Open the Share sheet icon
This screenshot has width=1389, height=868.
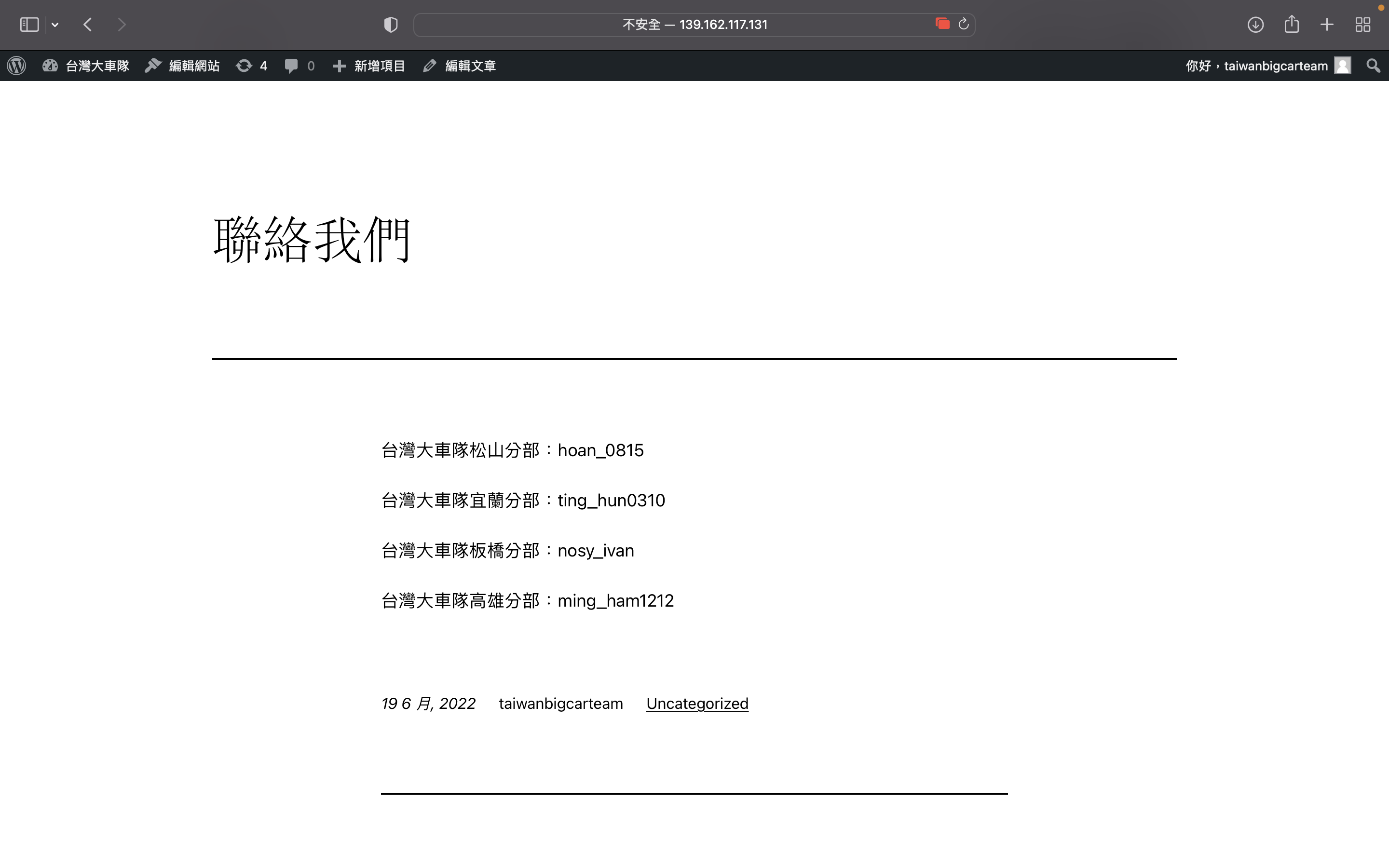coord(1292,24)
